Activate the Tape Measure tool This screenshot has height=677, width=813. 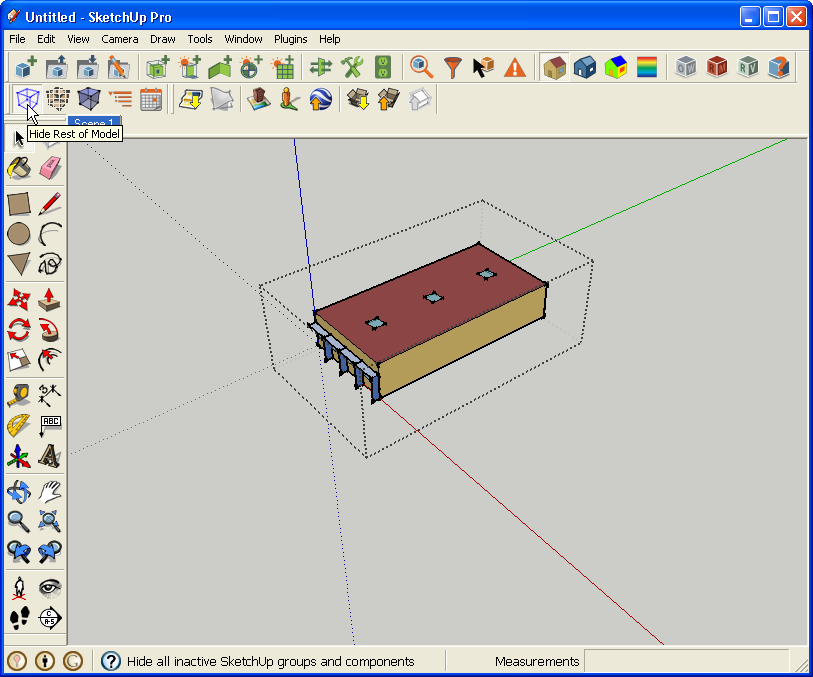19,393
